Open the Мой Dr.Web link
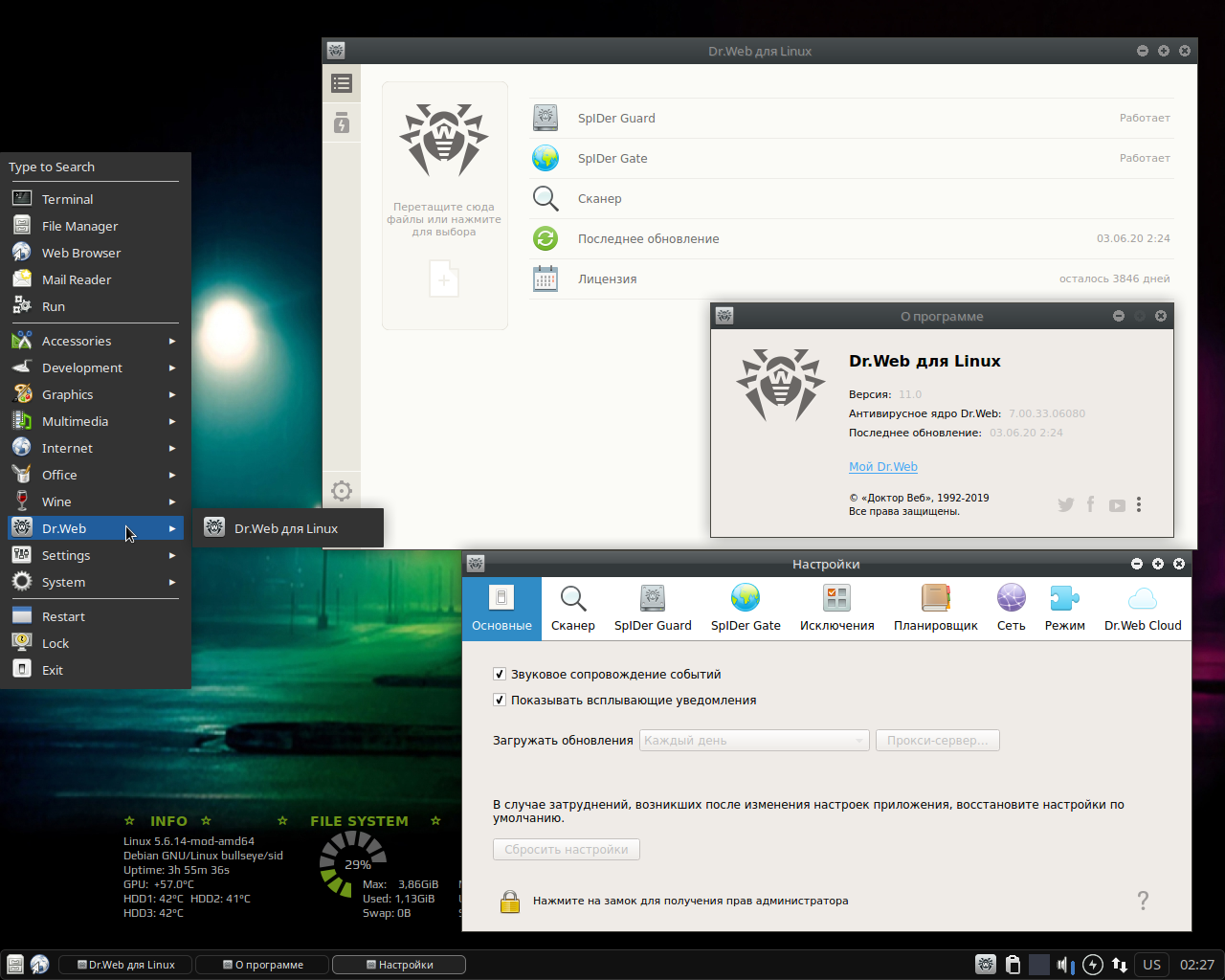1225x980 pixels. coord(883,466)
